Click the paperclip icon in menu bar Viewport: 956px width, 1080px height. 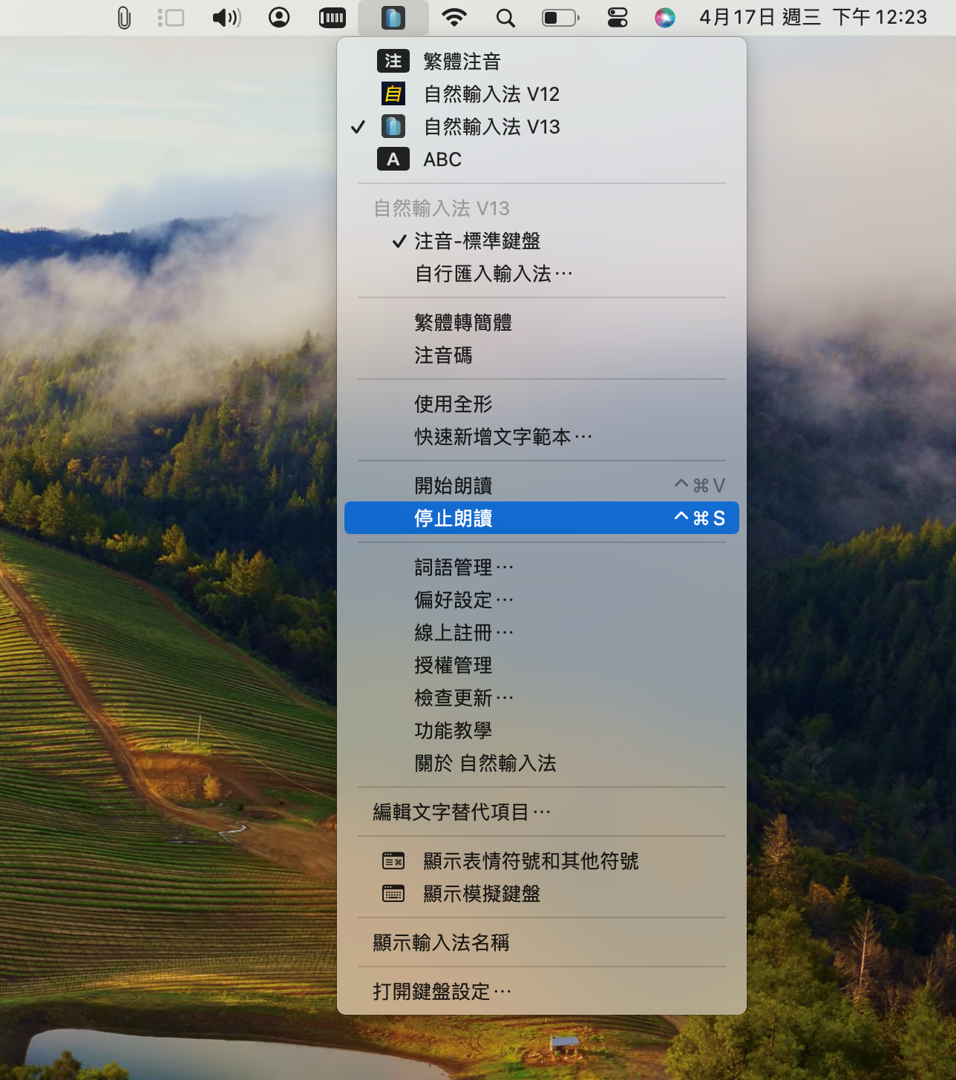123,18
